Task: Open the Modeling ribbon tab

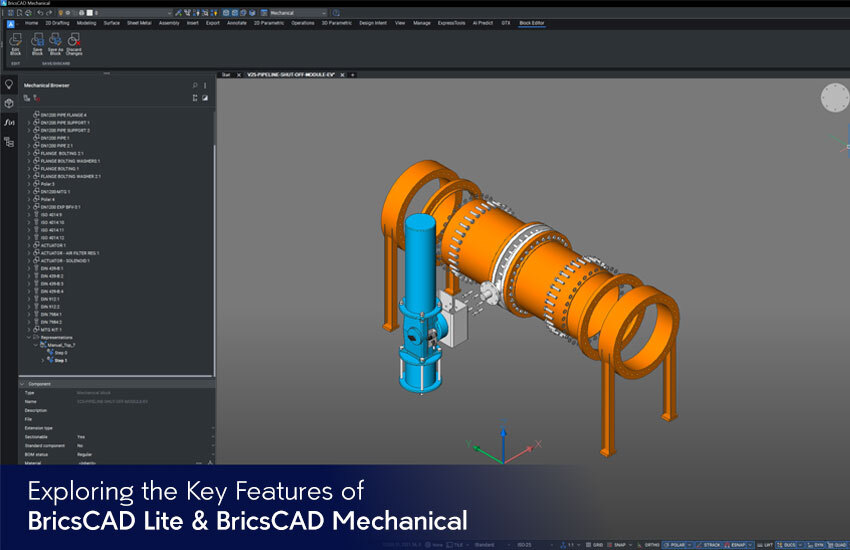Action: (86, 23)
